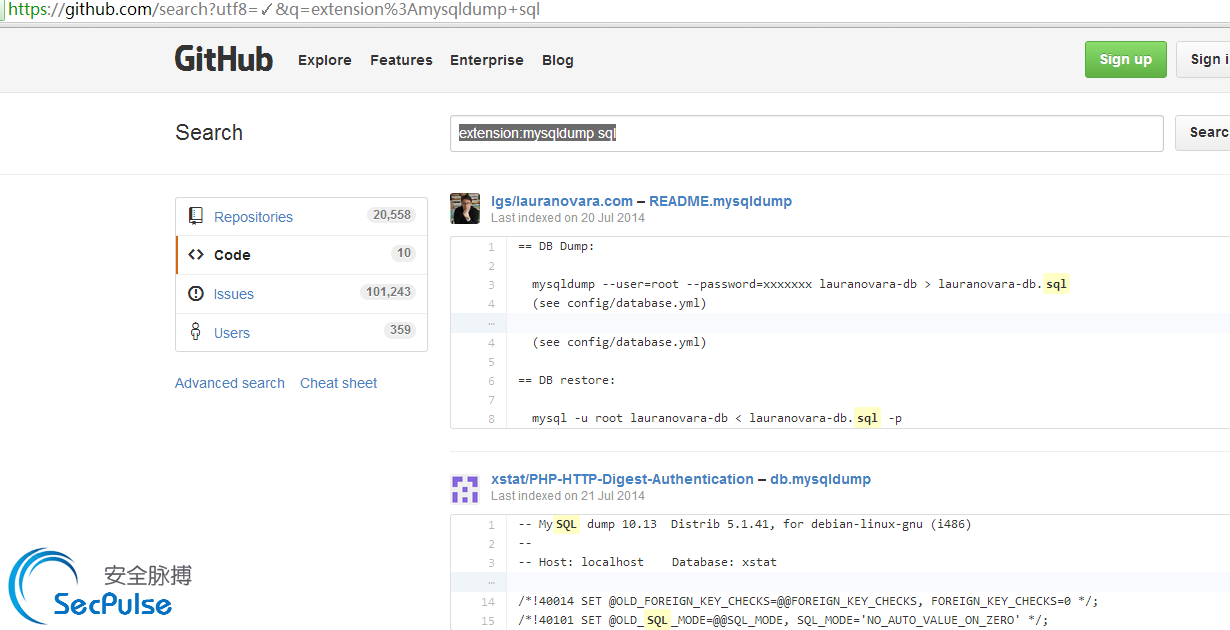
Task: Open the Cheat sheet link
Action: click(339, 383)
